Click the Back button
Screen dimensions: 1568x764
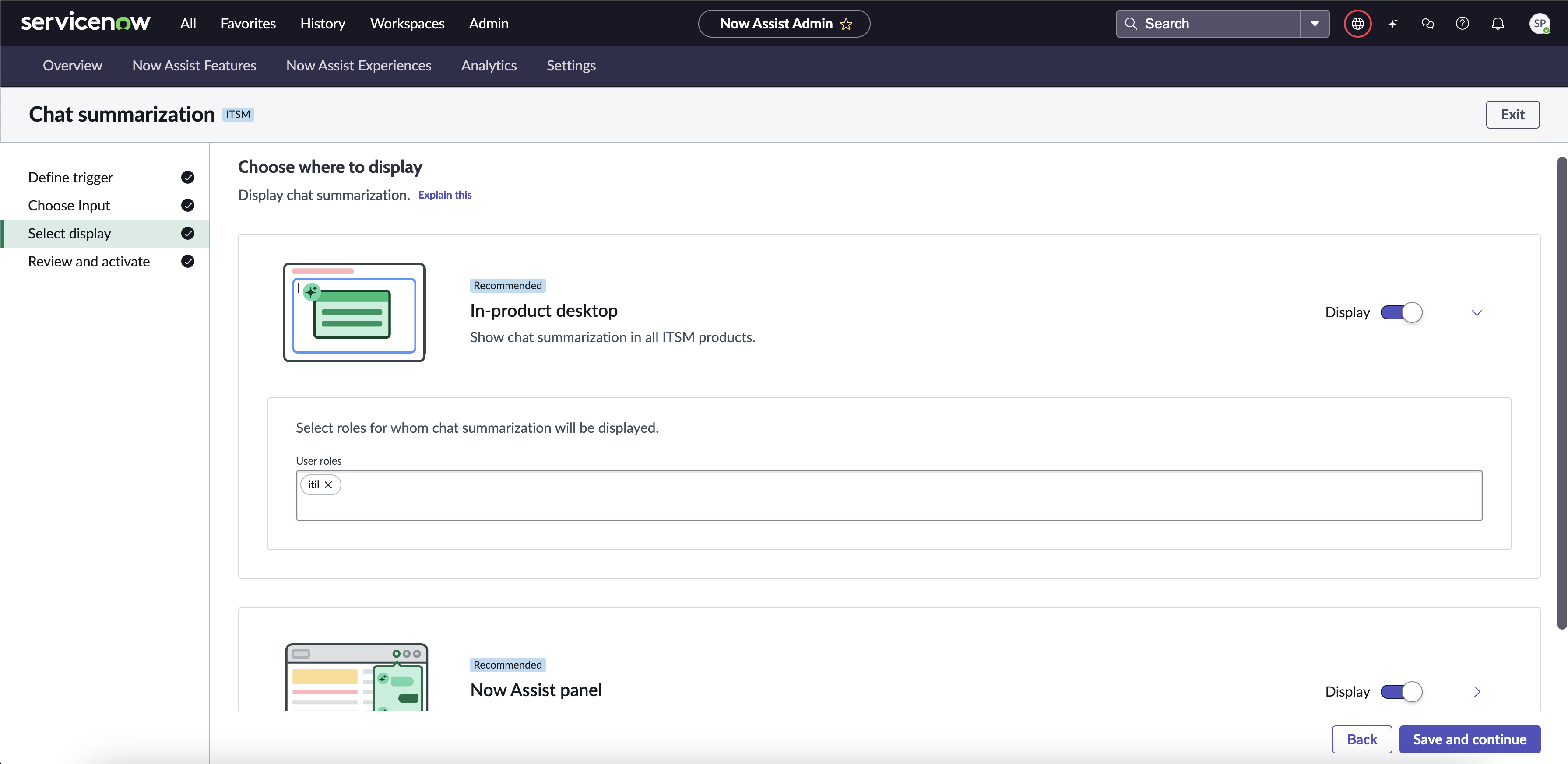(x=1362, y=739)
